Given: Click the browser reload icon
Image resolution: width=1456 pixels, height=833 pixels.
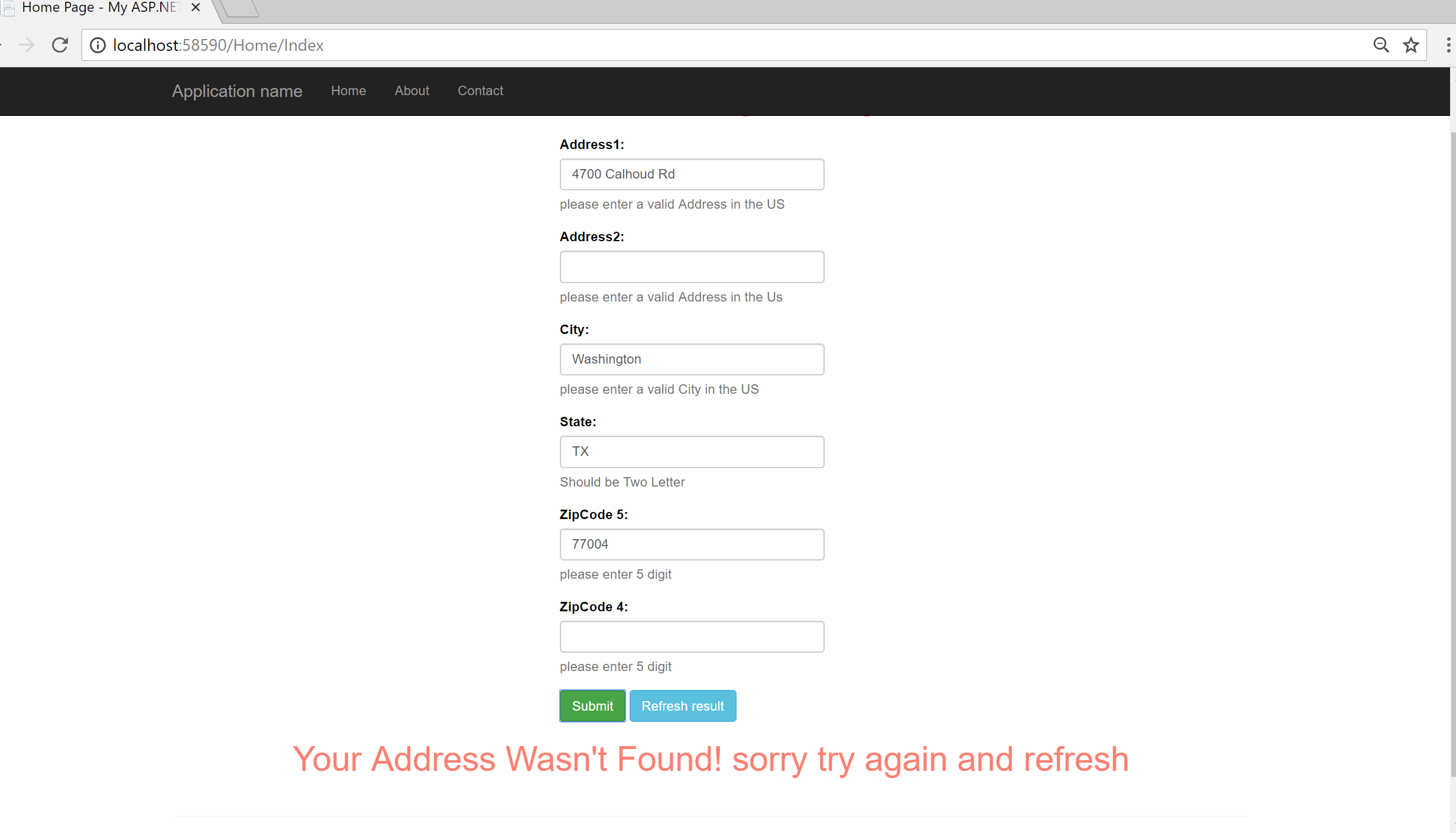Looking at the screenshot, I should 60,45.
